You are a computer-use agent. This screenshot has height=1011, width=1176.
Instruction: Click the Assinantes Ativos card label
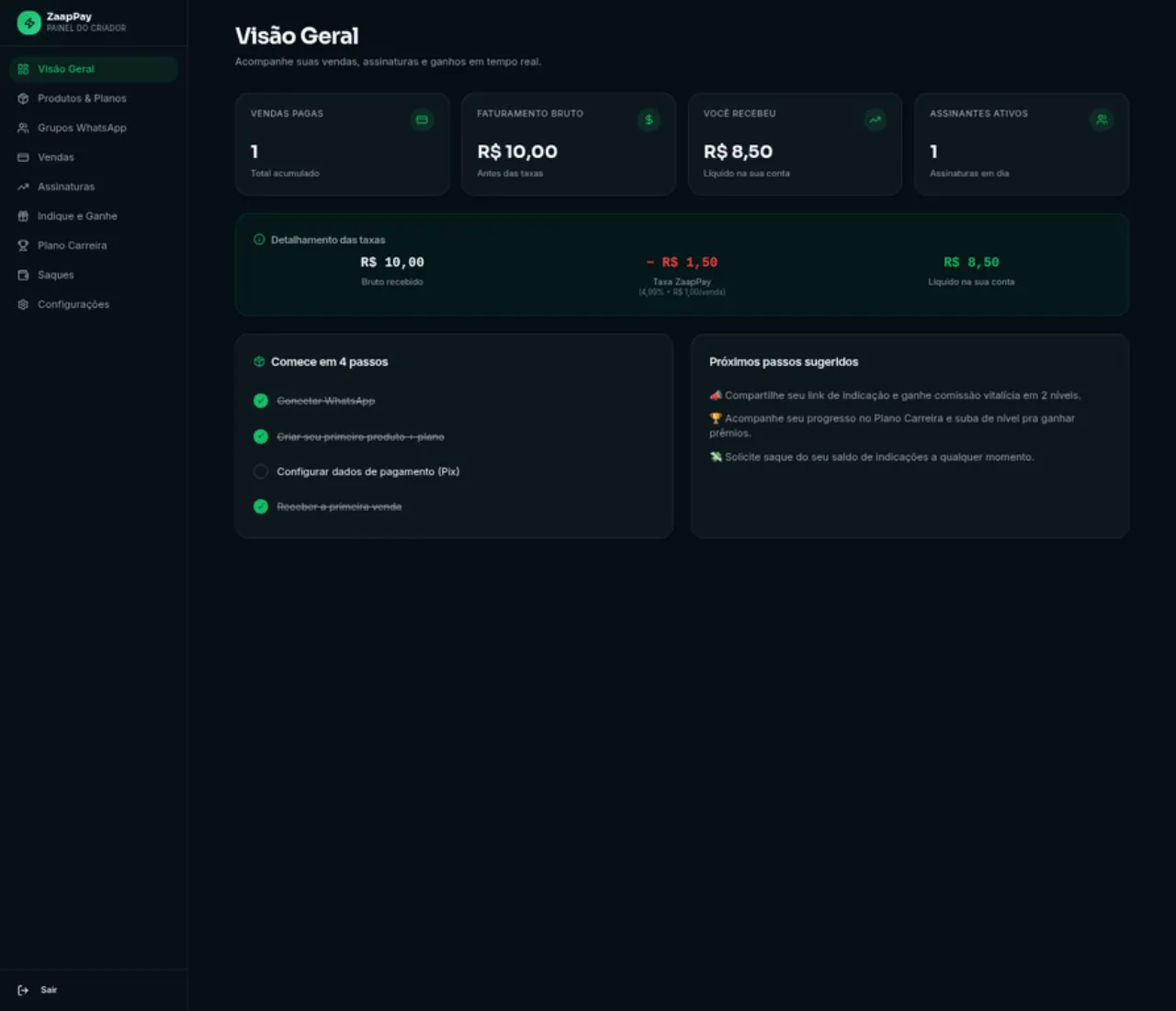pyautogui.click(x=978, y=114)
